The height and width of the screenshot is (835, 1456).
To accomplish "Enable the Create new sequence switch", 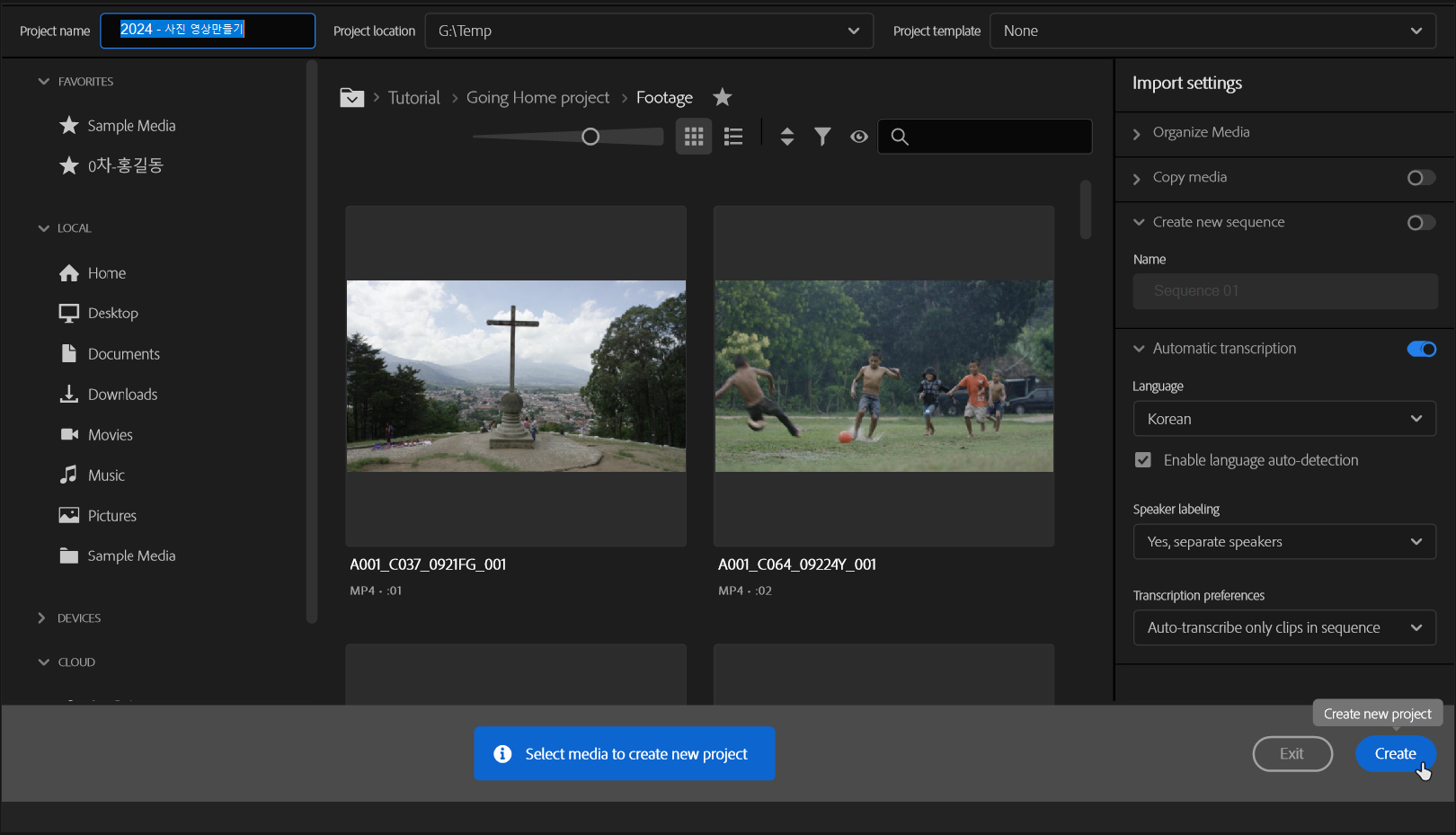I will pyautogui.click(x=1421, y=223).
